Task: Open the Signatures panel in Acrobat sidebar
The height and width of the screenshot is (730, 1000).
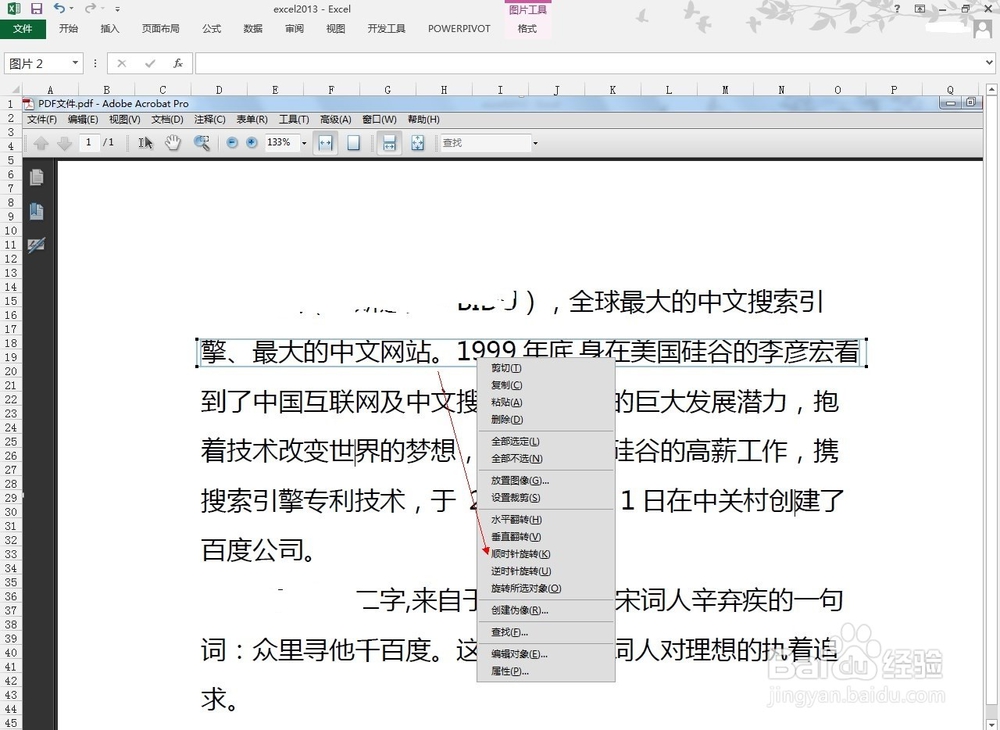Action: coord(36,245)
